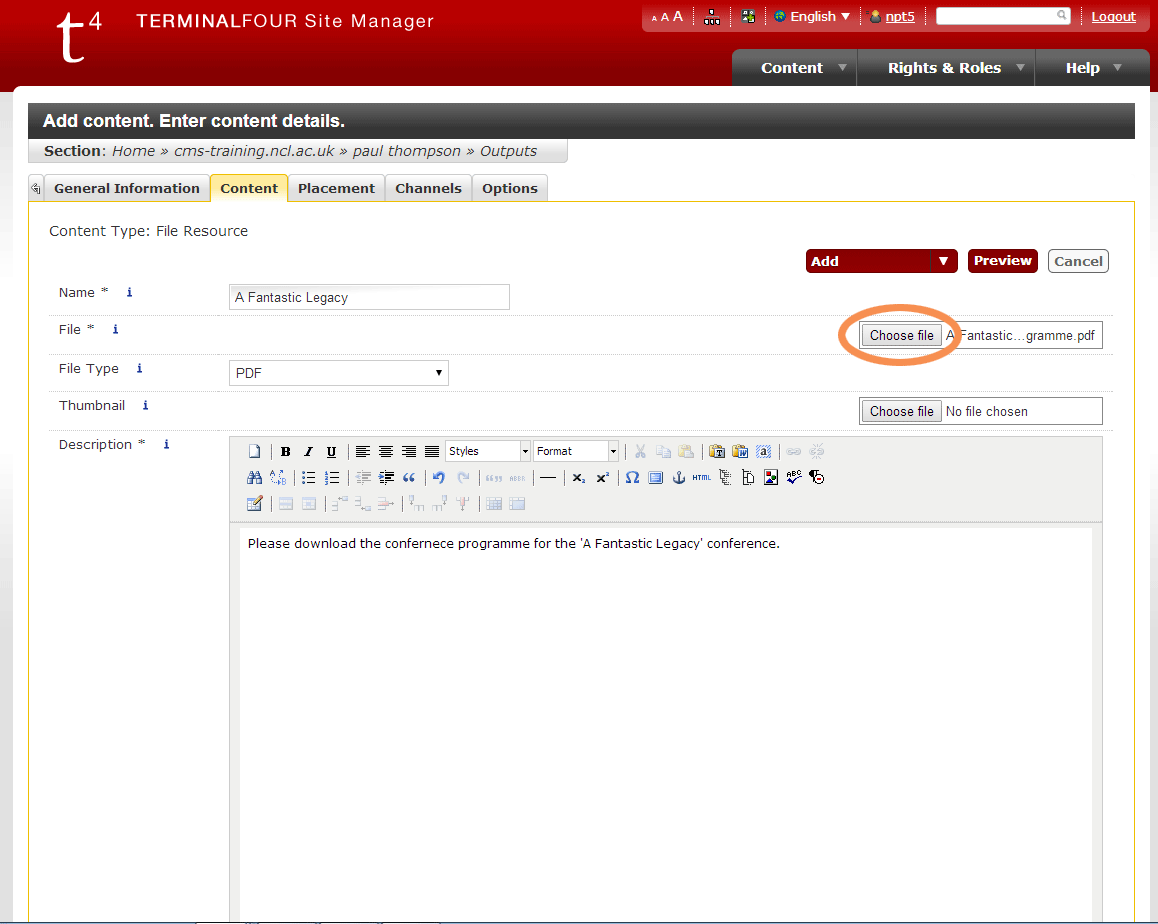Open the HTML source editor

[x=702, y=478]
